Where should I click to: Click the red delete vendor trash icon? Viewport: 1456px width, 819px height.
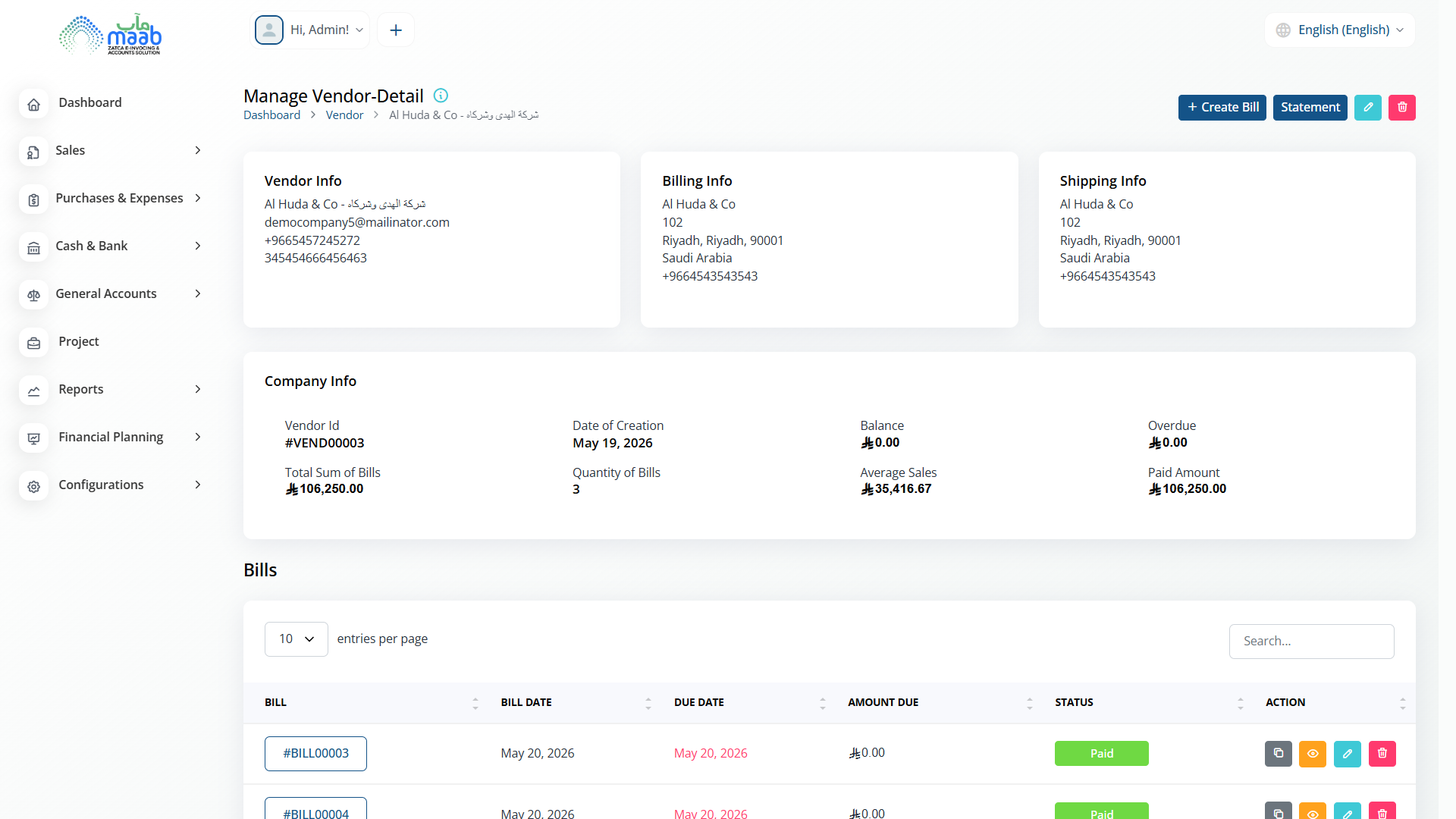click(1401, 108)
